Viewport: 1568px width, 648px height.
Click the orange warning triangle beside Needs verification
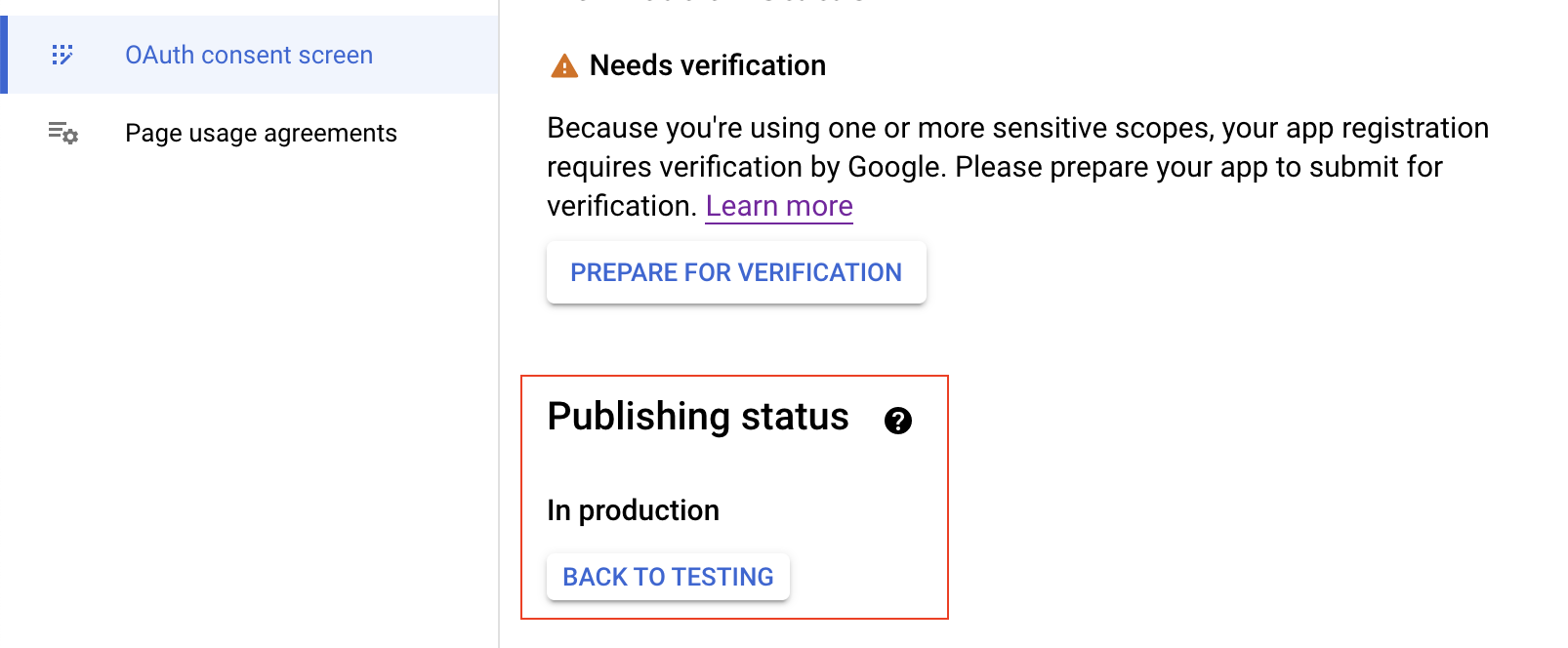coord(564,65)
